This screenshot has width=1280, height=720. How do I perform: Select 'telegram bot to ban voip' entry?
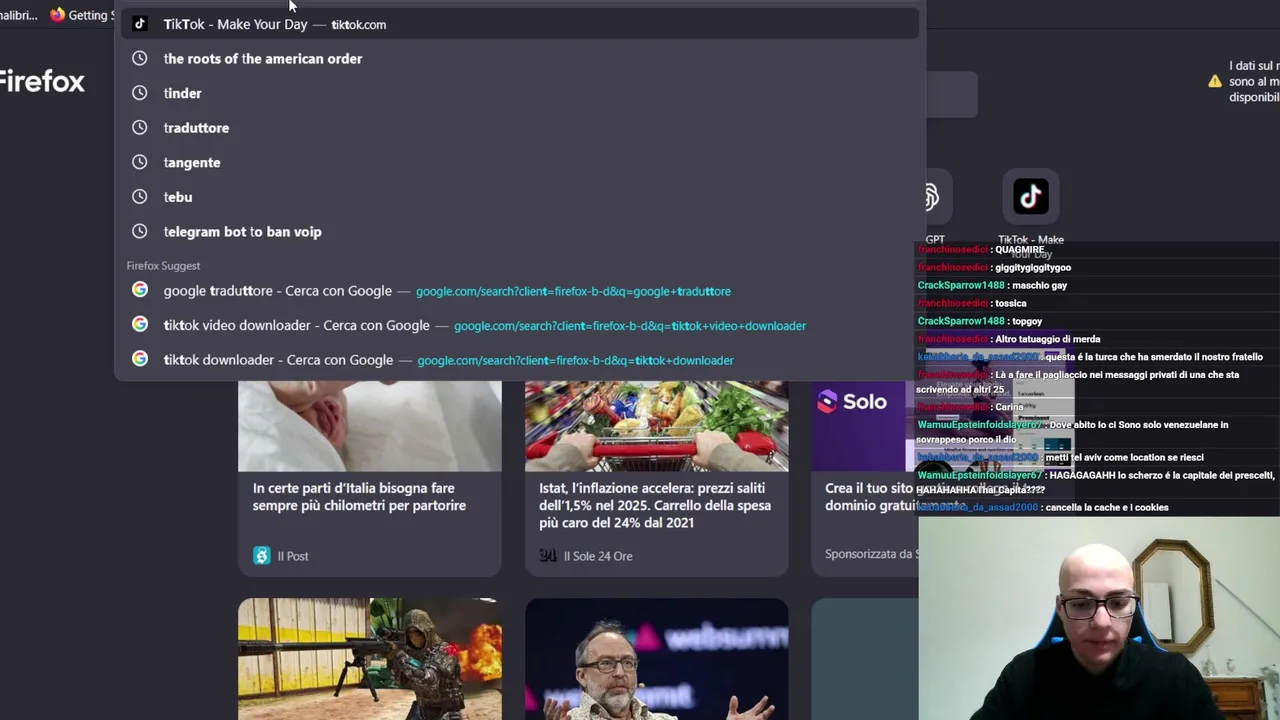pos(519,231)
